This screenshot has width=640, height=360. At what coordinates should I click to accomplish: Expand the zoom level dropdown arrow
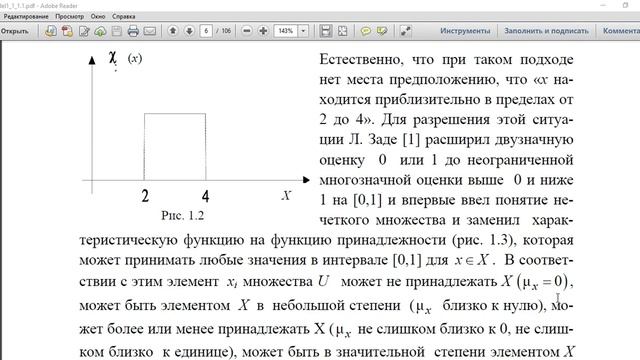303,31
